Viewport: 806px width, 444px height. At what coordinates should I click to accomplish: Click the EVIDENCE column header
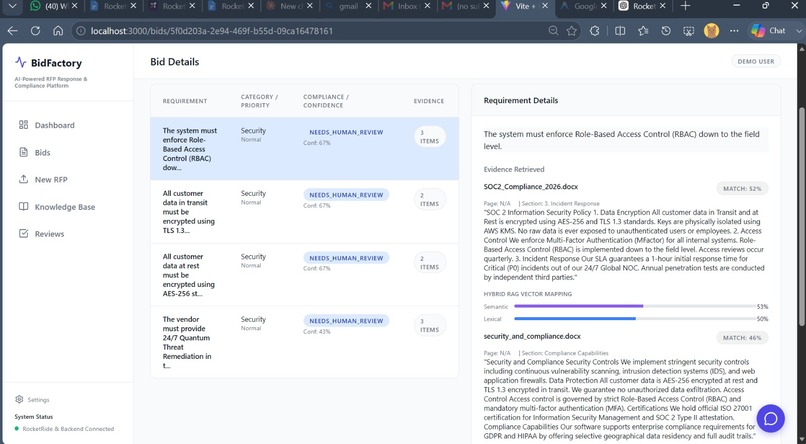[429, 101]
